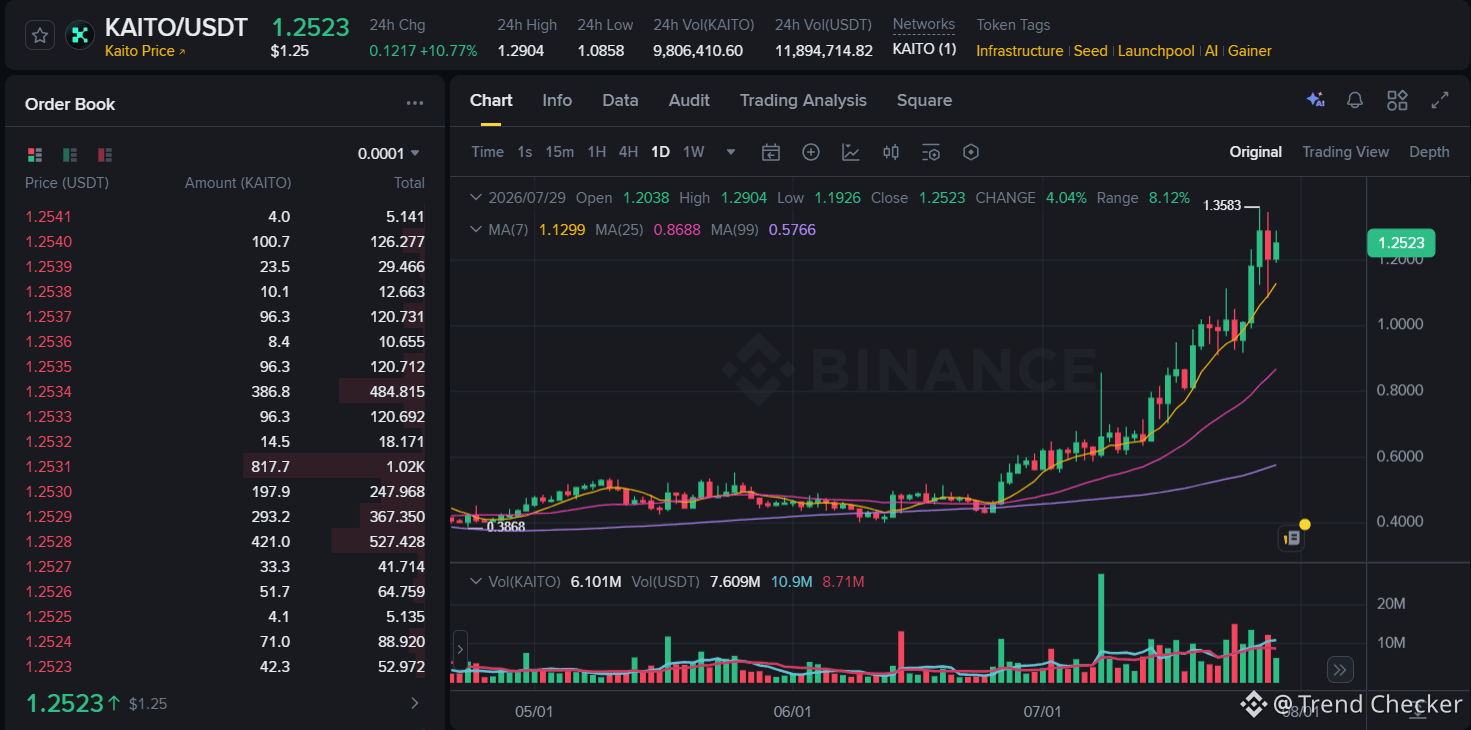Screen dimensions: 1471x730
Task: Click the 1.2523 current price axis tag
Action: [x=1401, y=243]
